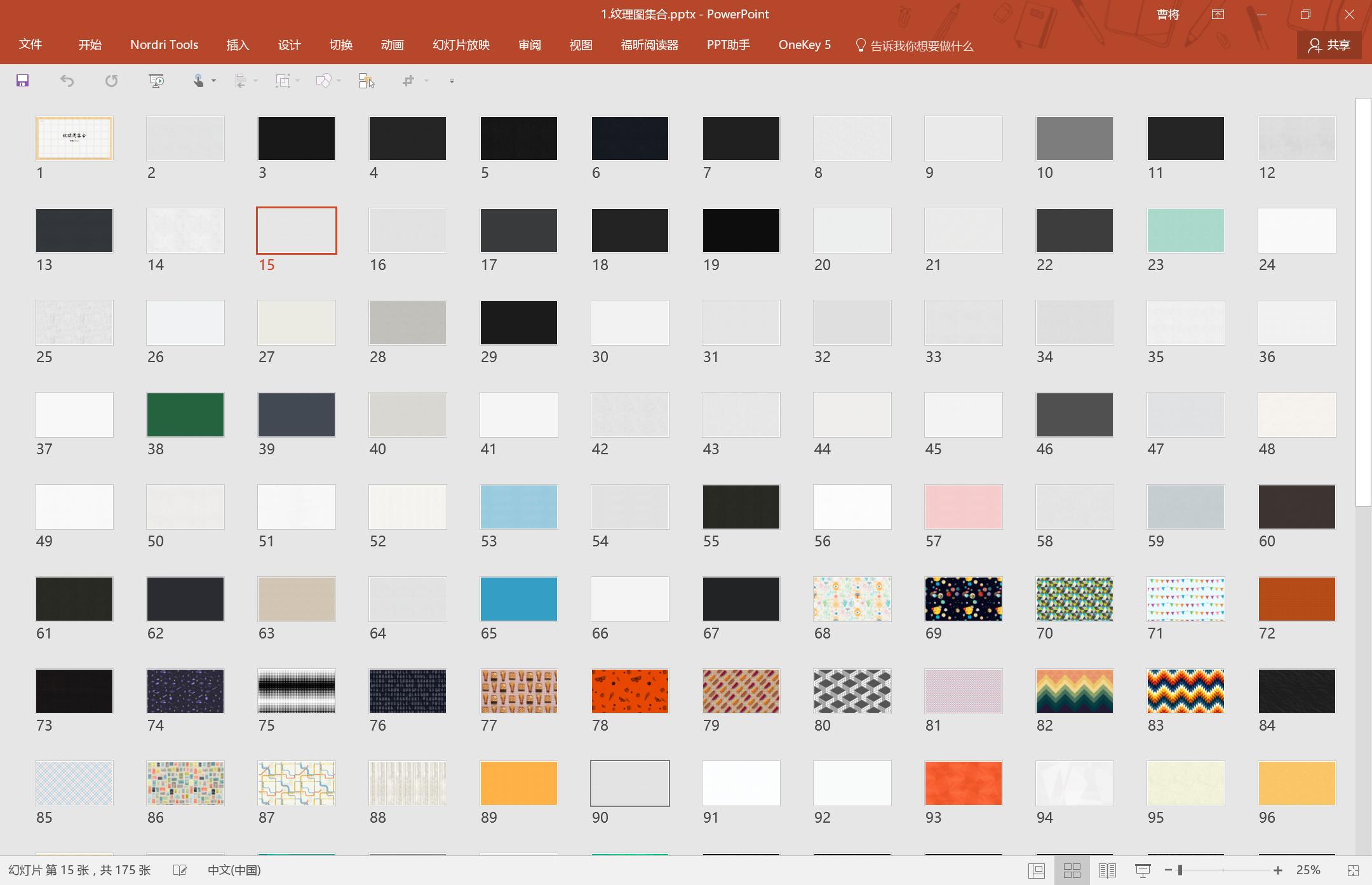The image size is (1372, 885).
Task: Click the selection pane icon with cursor
Action: point(367,81)
